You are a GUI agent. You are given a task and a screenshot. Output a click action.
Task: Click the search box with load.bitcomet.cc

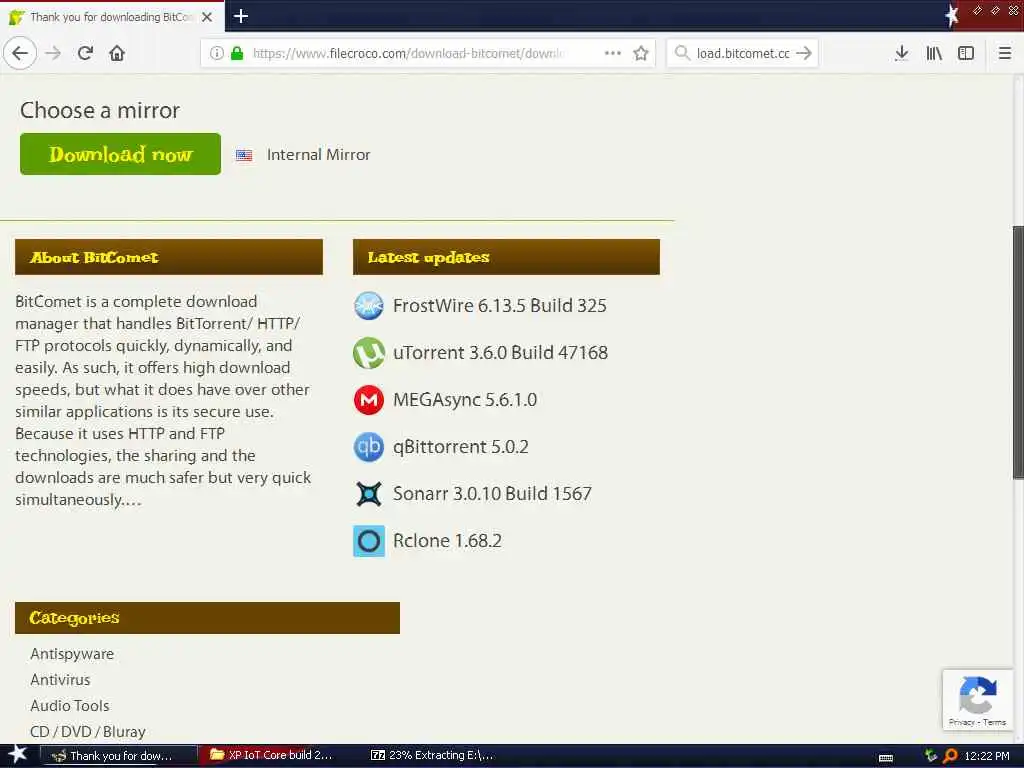tap(743, 53)
